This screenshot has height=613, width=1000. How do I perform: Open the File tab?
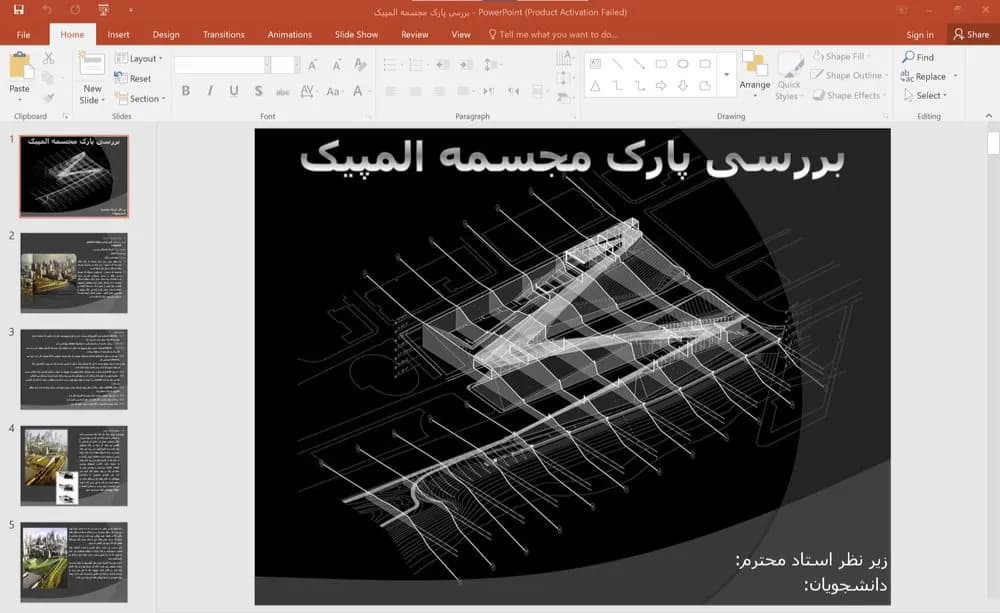click(24, 34)
